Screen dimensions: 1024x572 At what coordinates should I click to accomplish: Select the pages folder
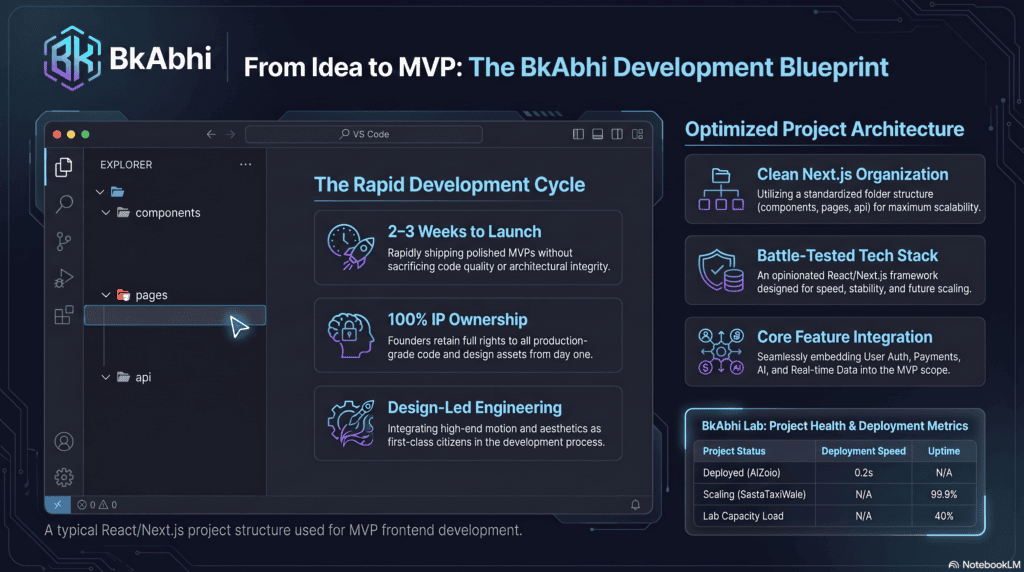(152, 295)
